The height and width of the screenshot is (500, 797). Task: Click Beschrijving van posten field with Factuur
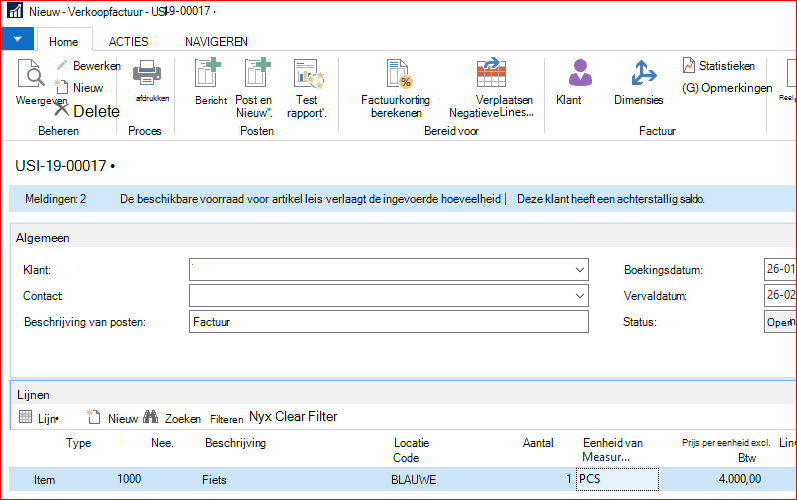point(389,322)
